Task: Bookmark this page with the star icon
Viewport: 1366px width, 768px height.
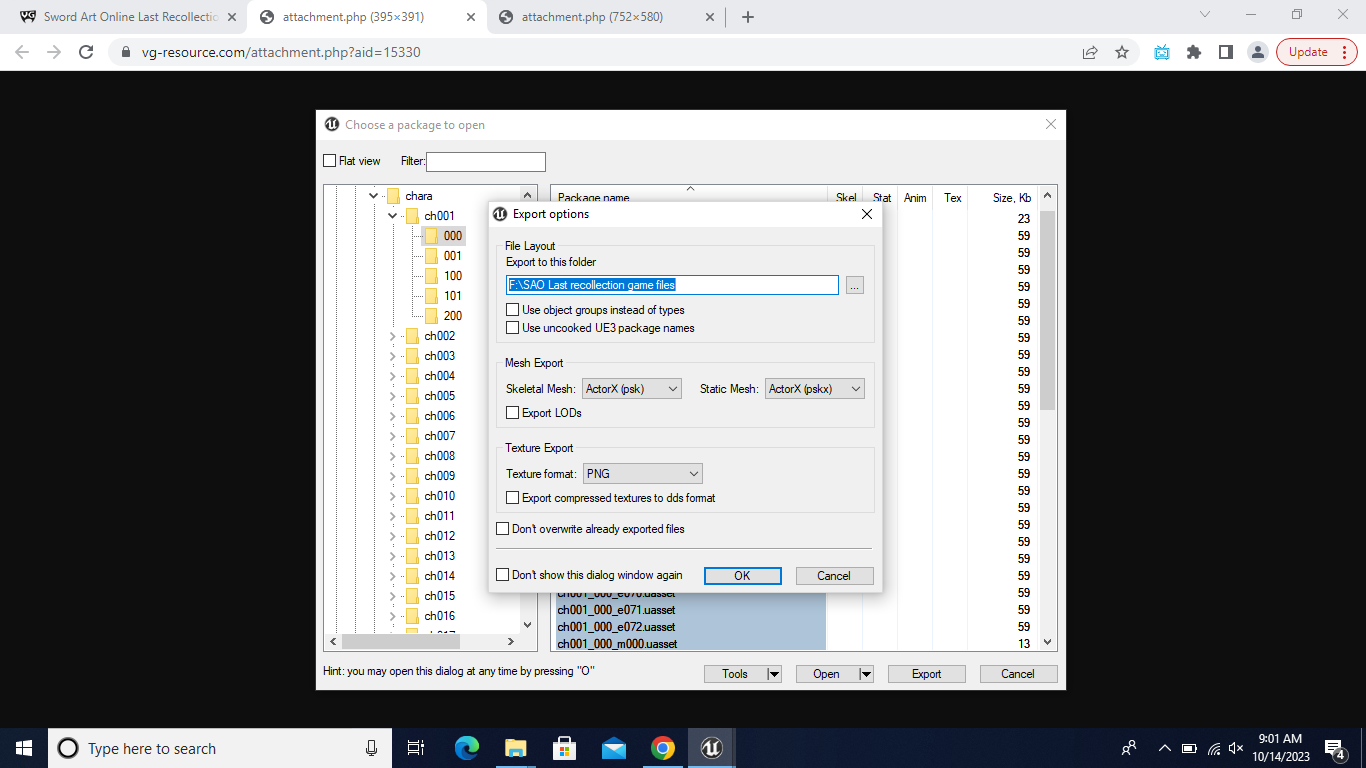Action: coord(1122,52)
